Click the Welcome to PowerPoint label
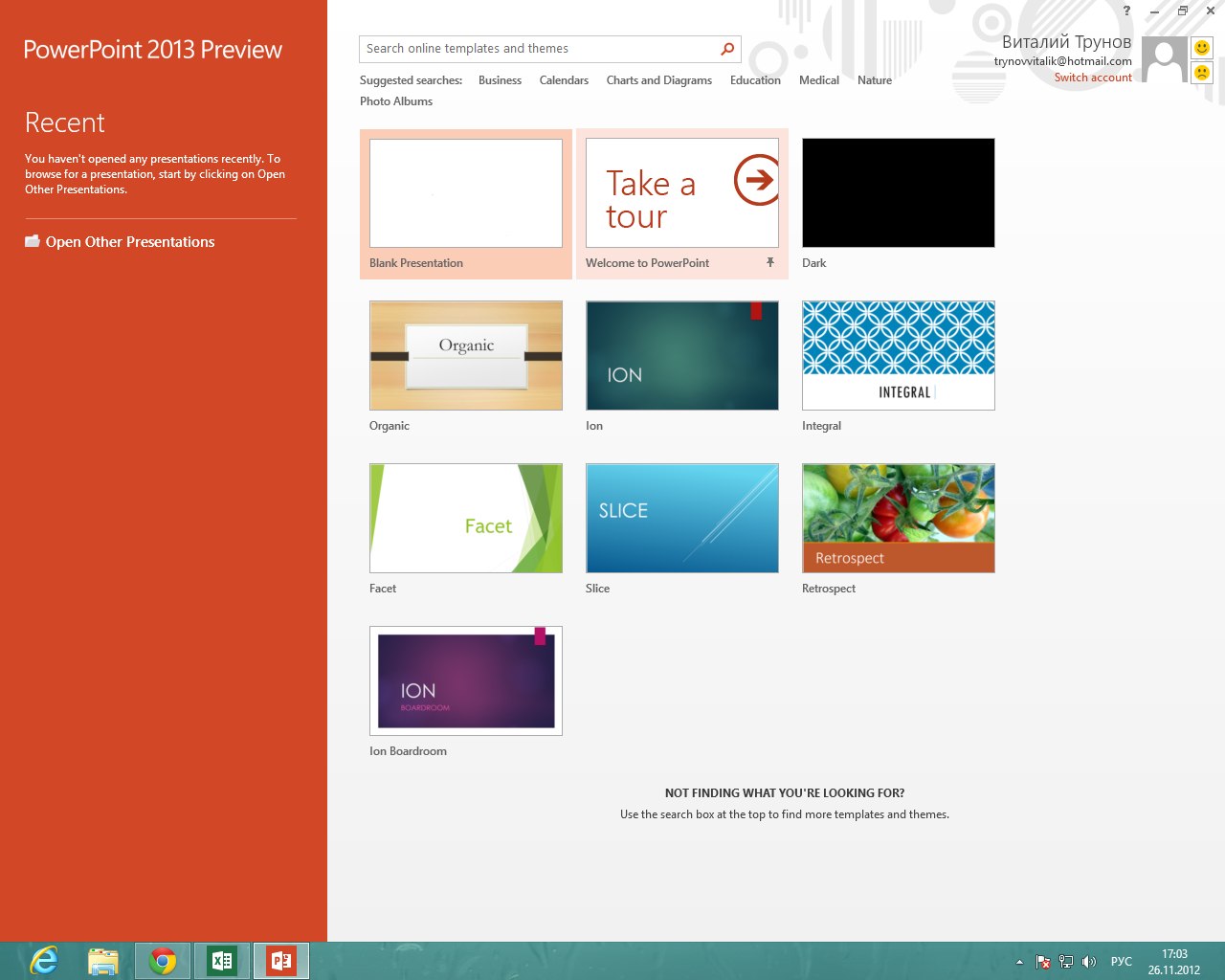1225x980 pixels. tap(647, 263)
